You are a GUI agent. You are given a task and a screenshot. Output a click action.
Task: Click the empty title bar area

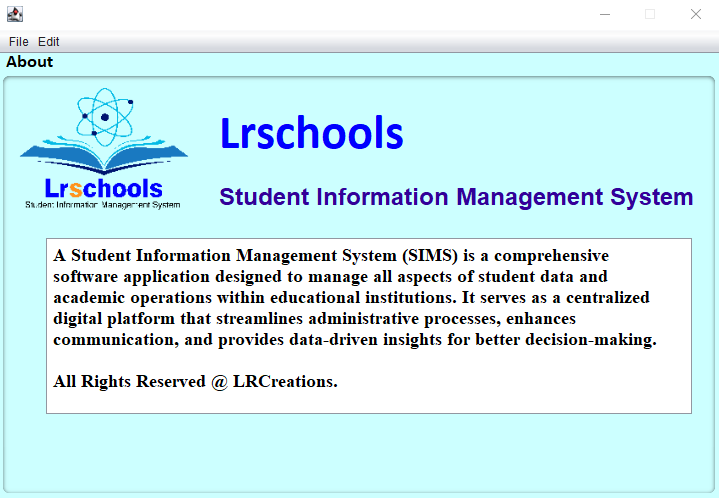(x=300, y=14)
